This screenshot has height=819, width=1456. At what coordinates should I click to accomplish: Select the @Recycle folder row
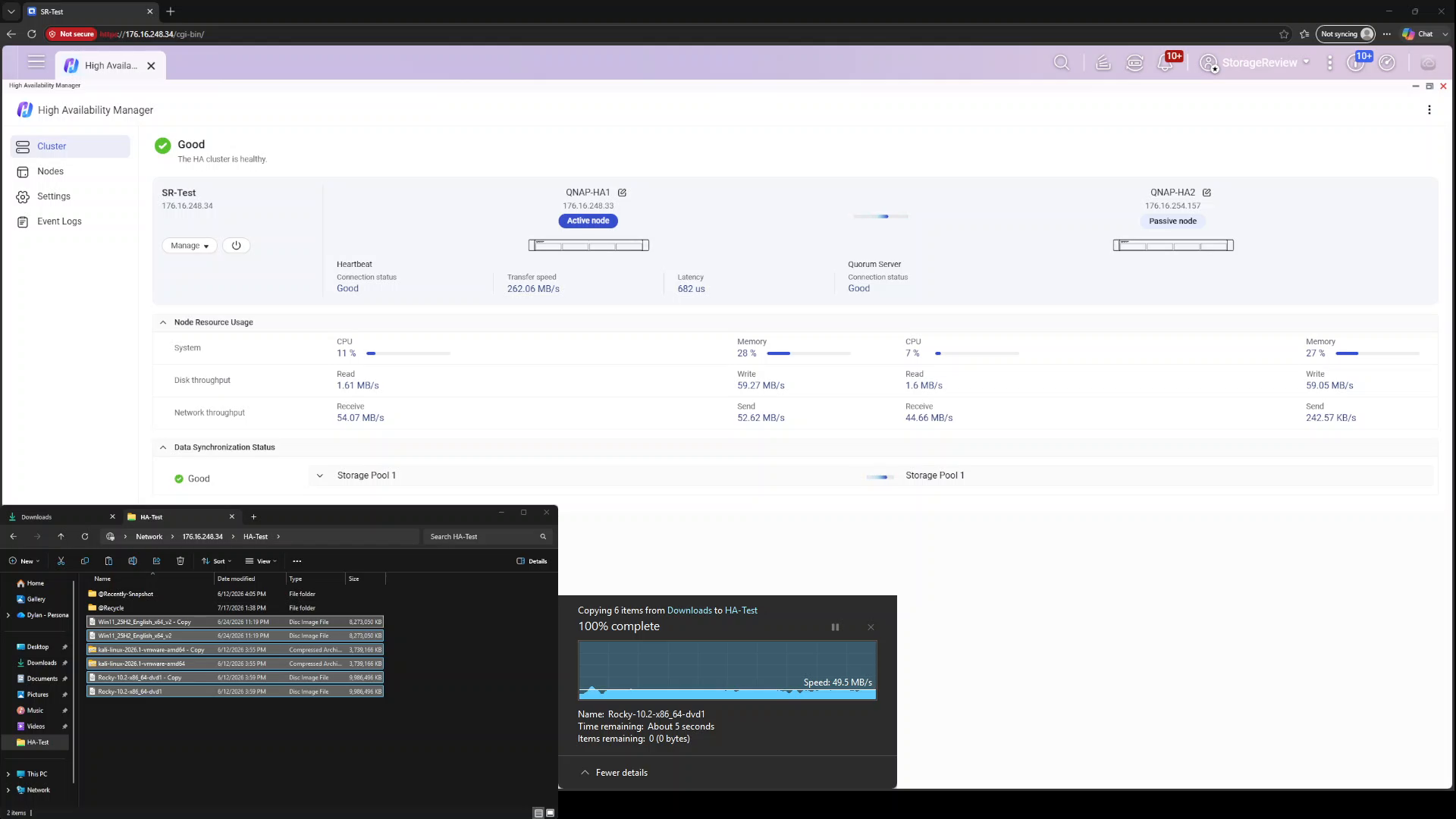coord(235,608)
